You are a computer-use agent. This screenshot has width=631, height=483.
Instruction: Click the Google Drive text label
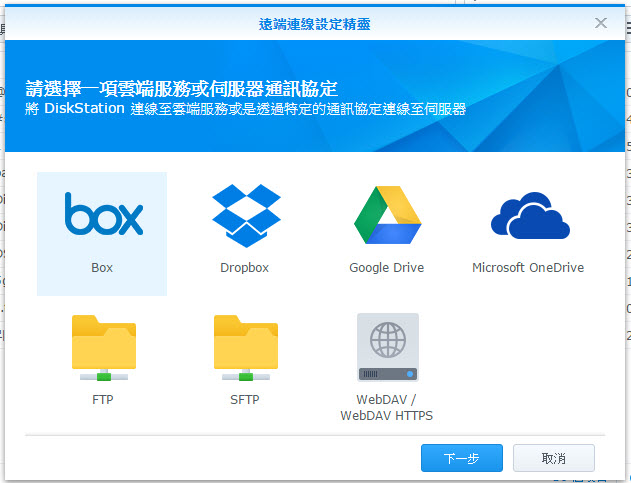(x=387, y=268)
